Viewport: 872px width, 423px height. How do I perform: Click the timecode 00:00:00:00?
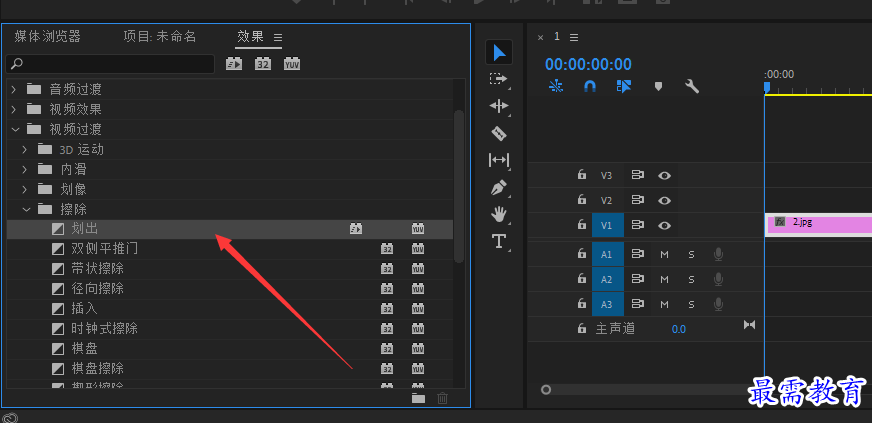pos(588,64)
